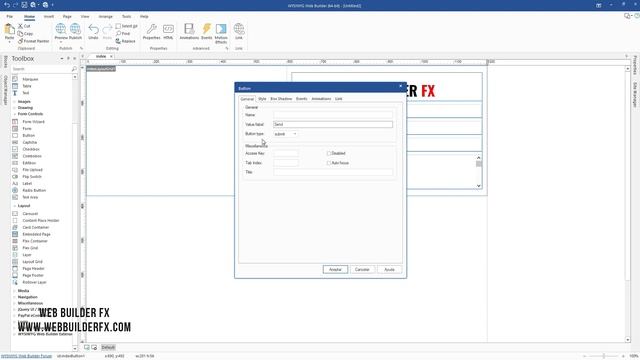The width and height of the screenshot is (640, 360).
Task: Switch to the Page ribbon tab
Action: click(67, 17)
